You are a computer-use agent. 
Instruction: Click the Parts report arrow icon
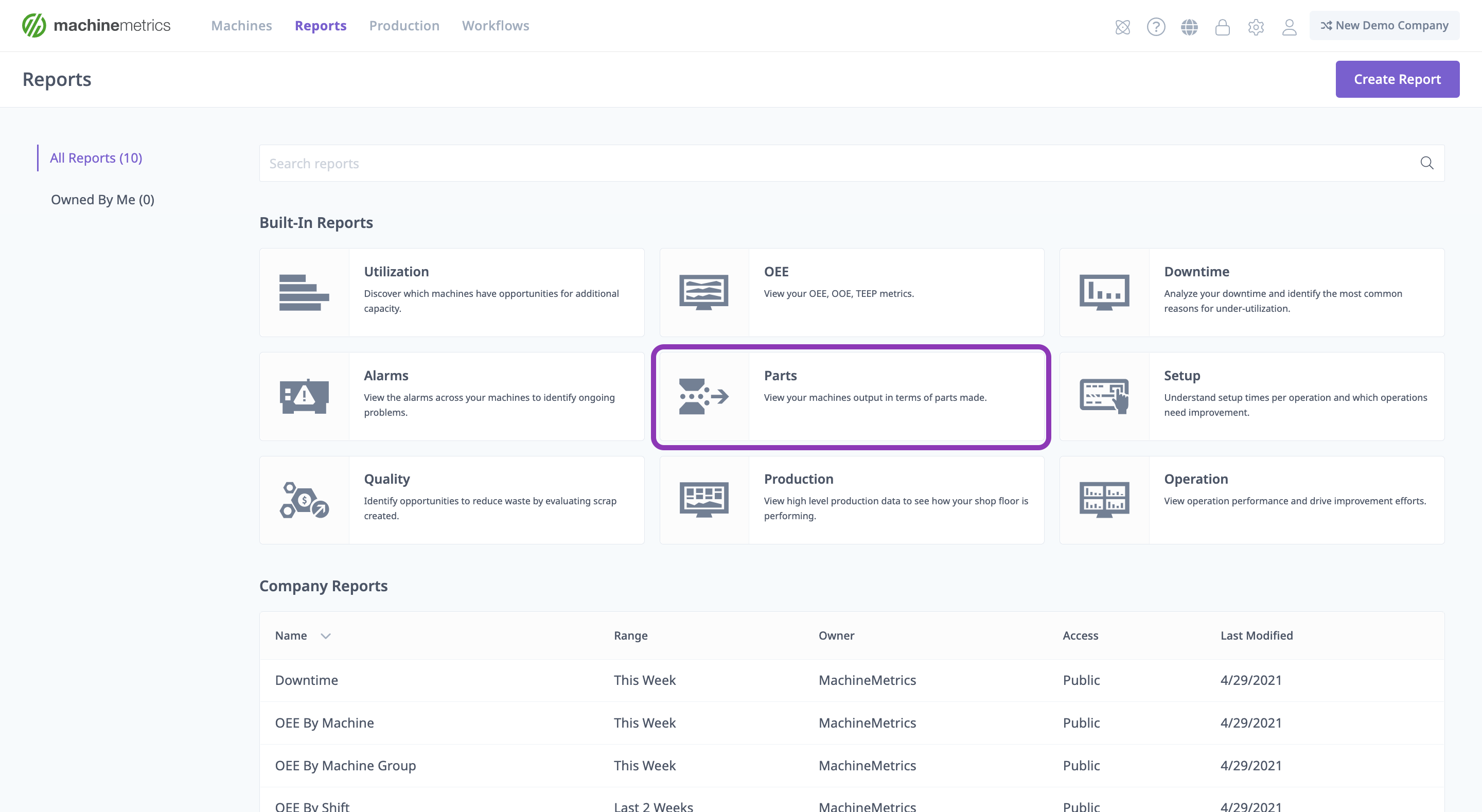point(703,396)
